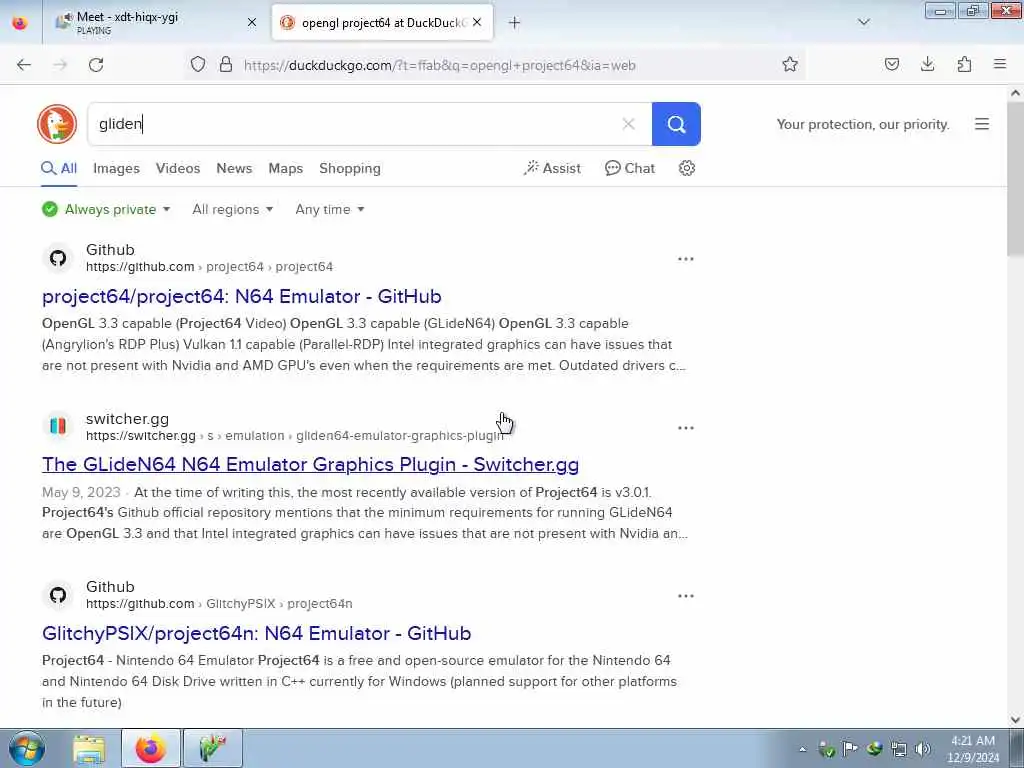Open GlitchyPSIX/project64n: N64 Emulator - GitHub link
The width and height of the screenshot is (1024, 768).
(257, 633)
